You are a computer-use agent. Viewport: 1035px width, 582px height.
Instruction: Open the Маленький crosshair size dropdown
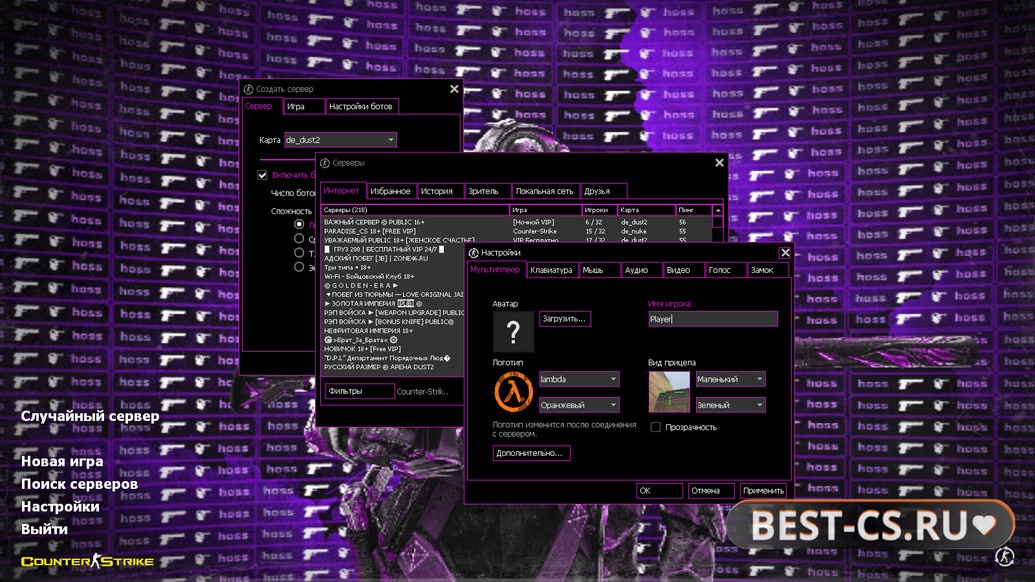730,379
